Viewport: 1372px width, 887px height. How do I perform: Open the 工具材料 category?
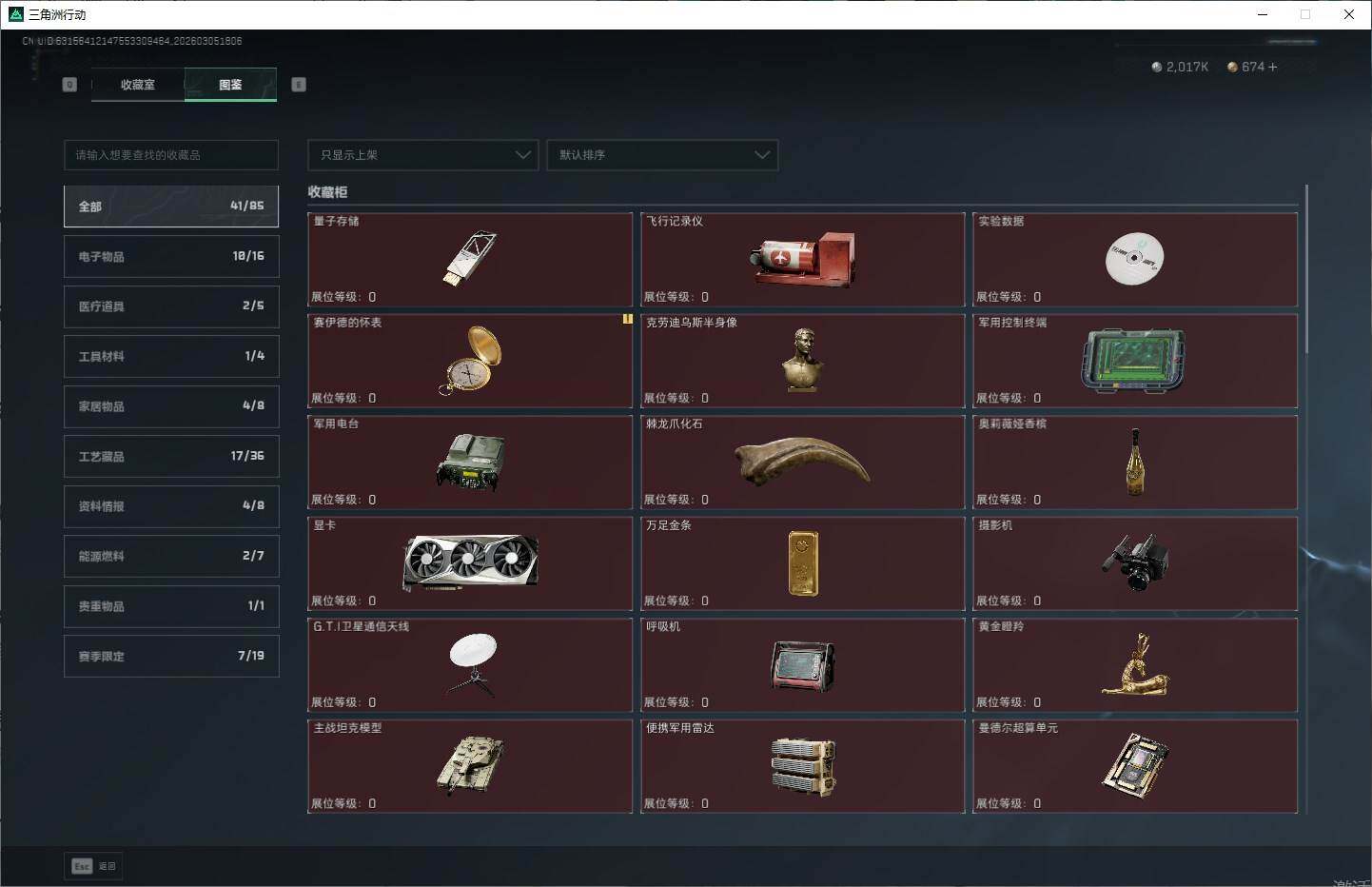point(171,357)
